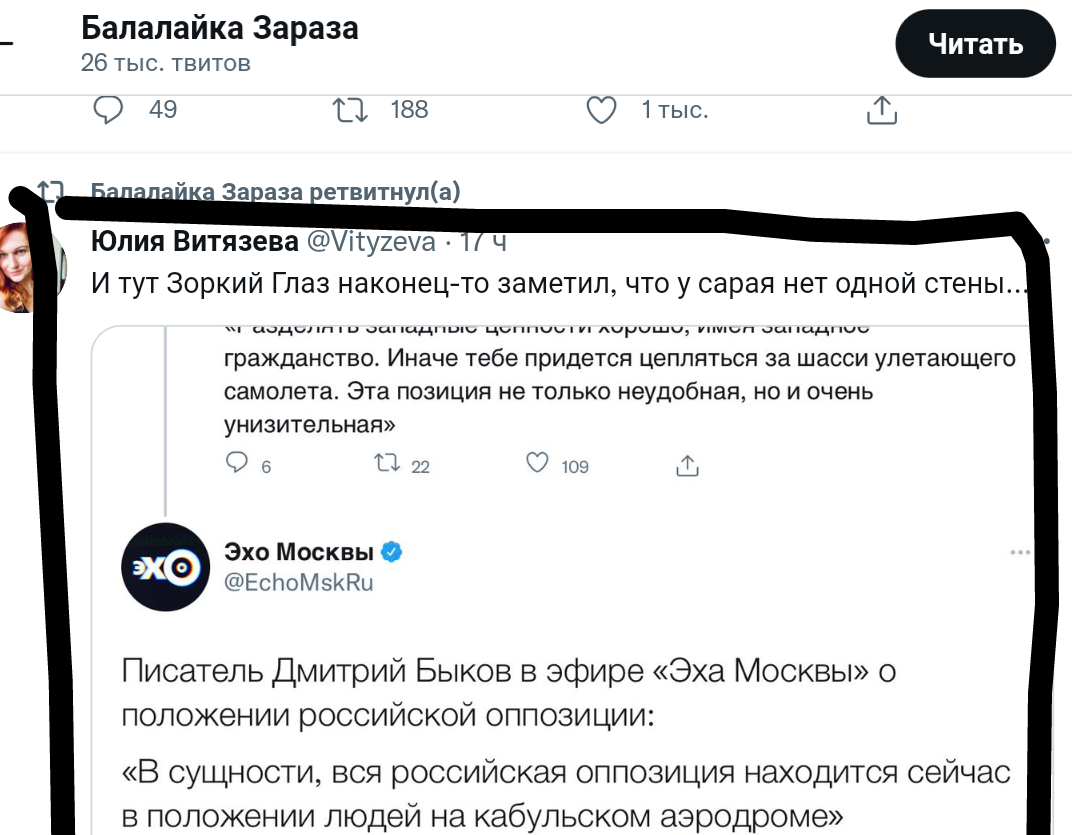Open the 17 ч timestamp of Витязева tweet
The width and height of the screenshot is (1072, 835).
click(x=483, y=241)
